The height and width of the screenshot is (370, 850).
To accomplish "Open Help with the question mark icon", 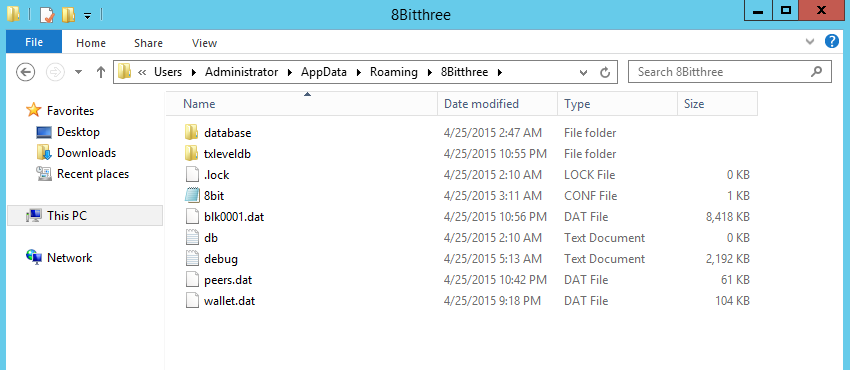I will point(832,41).
